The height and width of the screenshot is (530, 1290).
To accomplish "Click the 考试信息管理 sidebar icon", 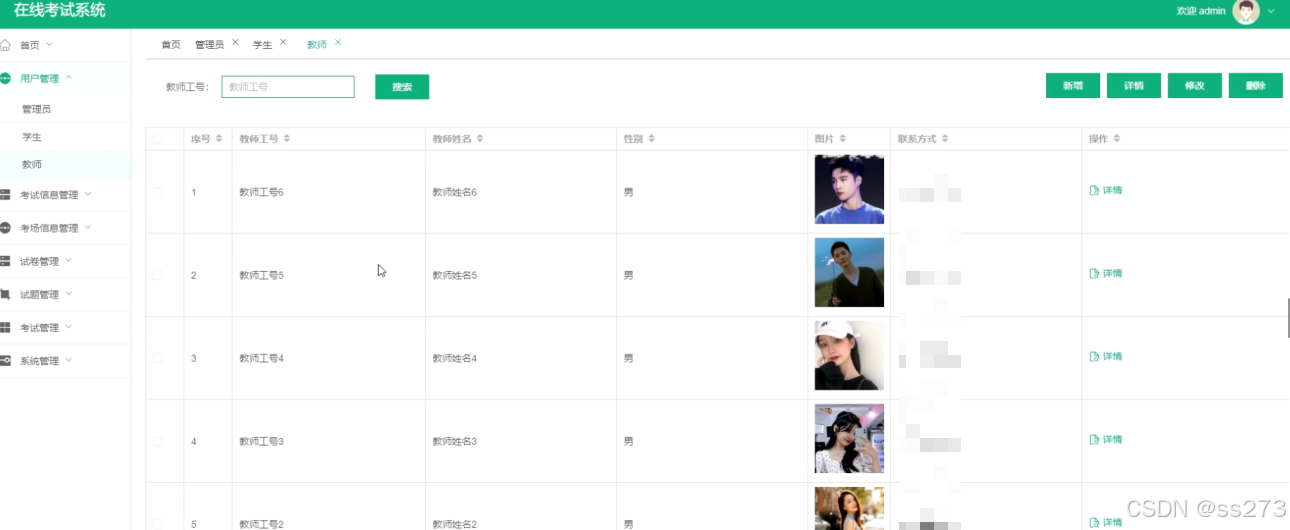I will click(5, 195).
